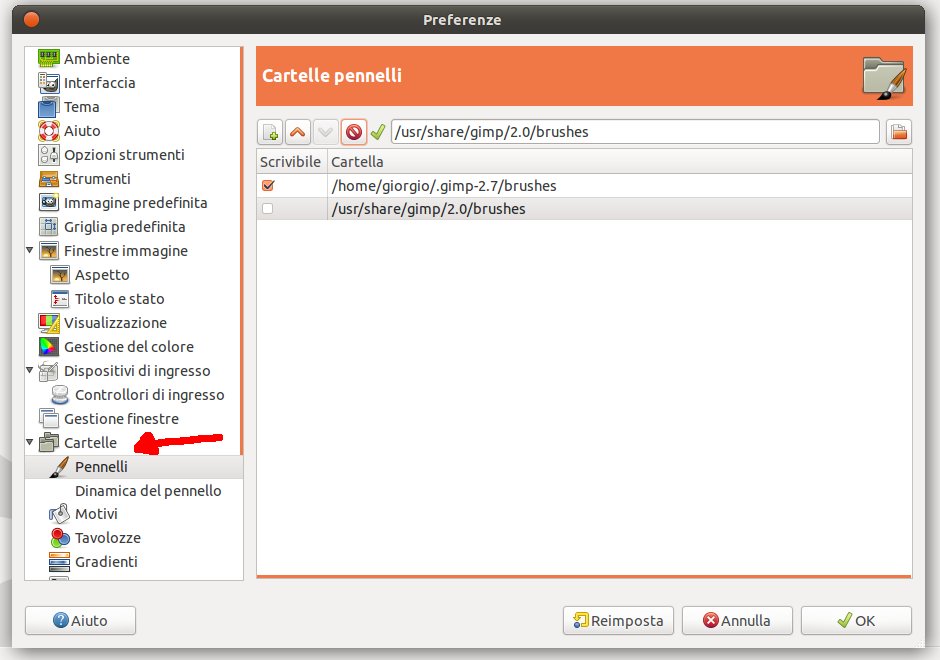Screen dimensions: 940x660
Task: Click the Tavolozze palette icon
Action: pyautogui.click(x=59, y=538)
